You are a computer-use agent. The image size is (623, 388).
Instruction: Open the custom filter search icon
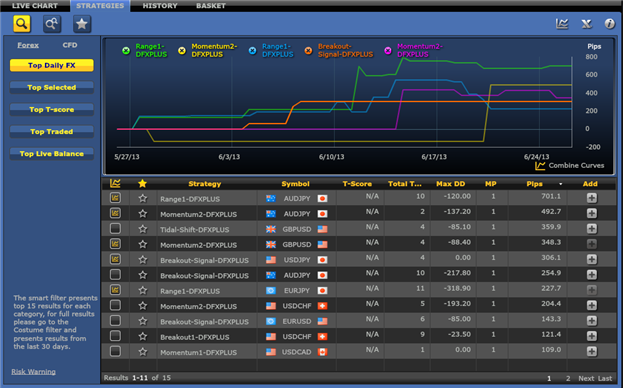pyautogui.click(x=52, y=24)
